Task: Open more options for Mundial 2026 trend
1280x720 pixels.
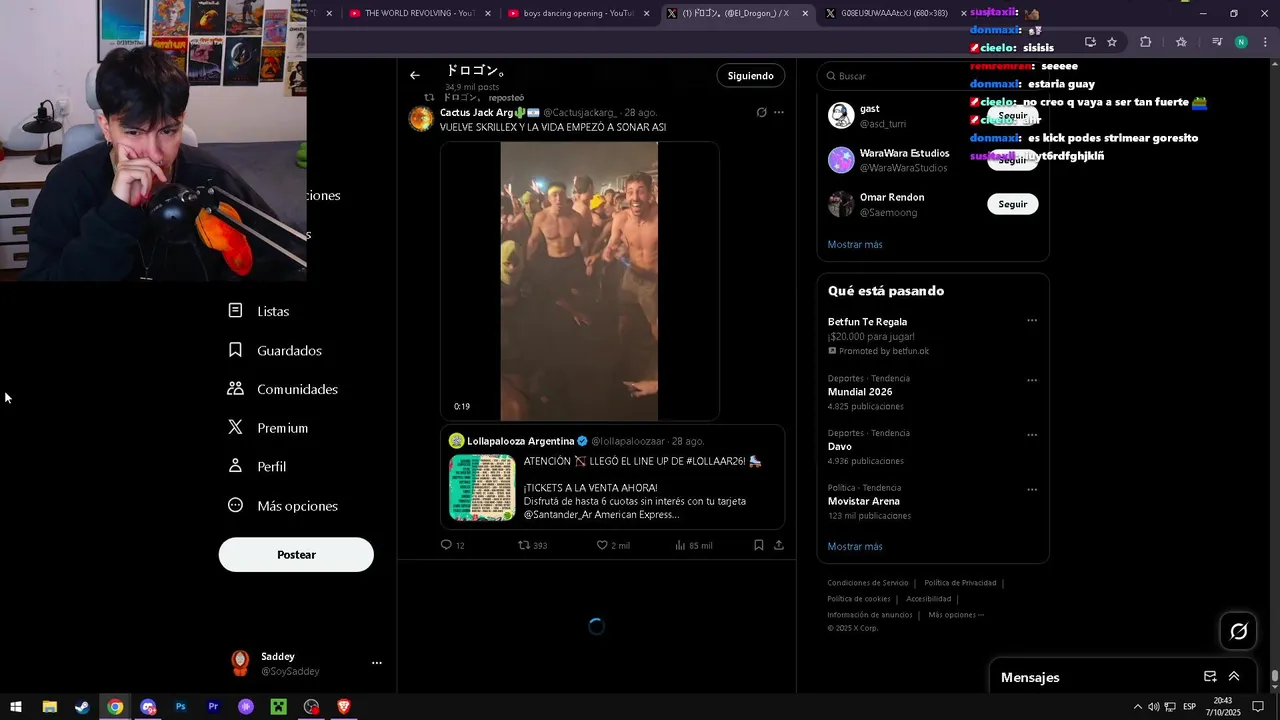Action: (1032, 380)
